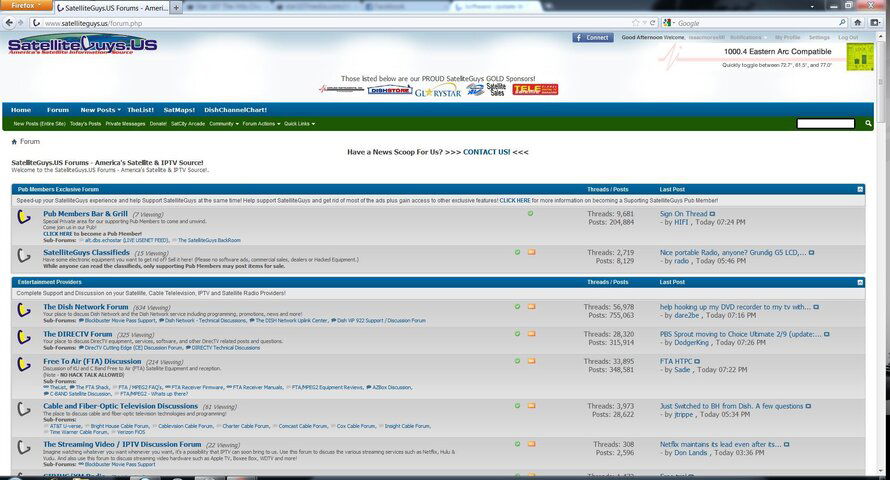This screenshot has height=480, width=890.
Task: Open a new tab with plus button
Action: pyautogui.click(x=176, y=7)
